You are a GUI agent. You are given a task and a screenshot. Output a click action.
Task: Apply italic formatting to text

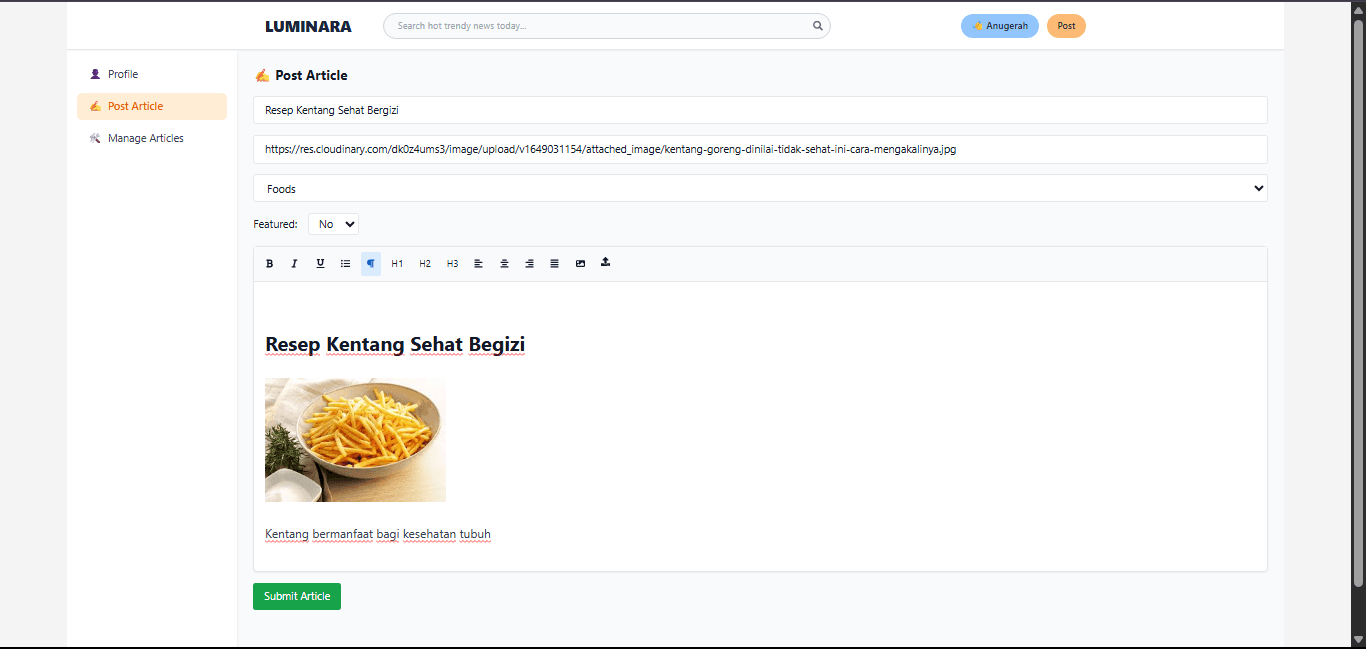294,264
